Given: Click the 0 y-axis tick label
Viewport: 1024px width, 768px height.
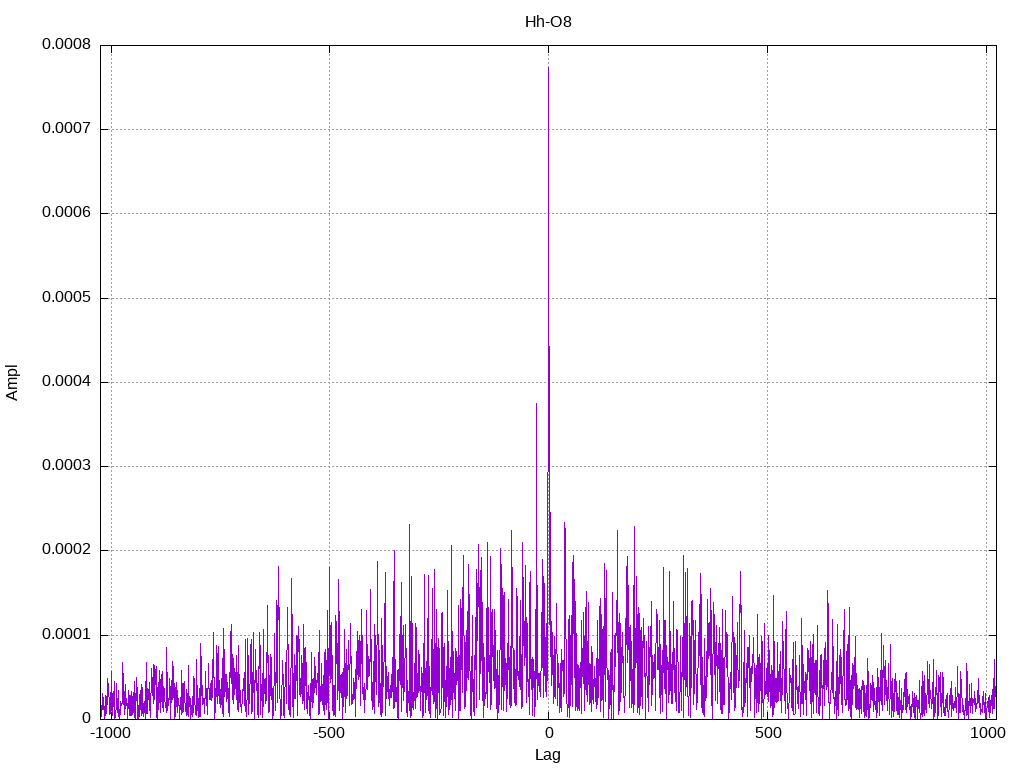Looking at the screenshot, I should (86, 718).
